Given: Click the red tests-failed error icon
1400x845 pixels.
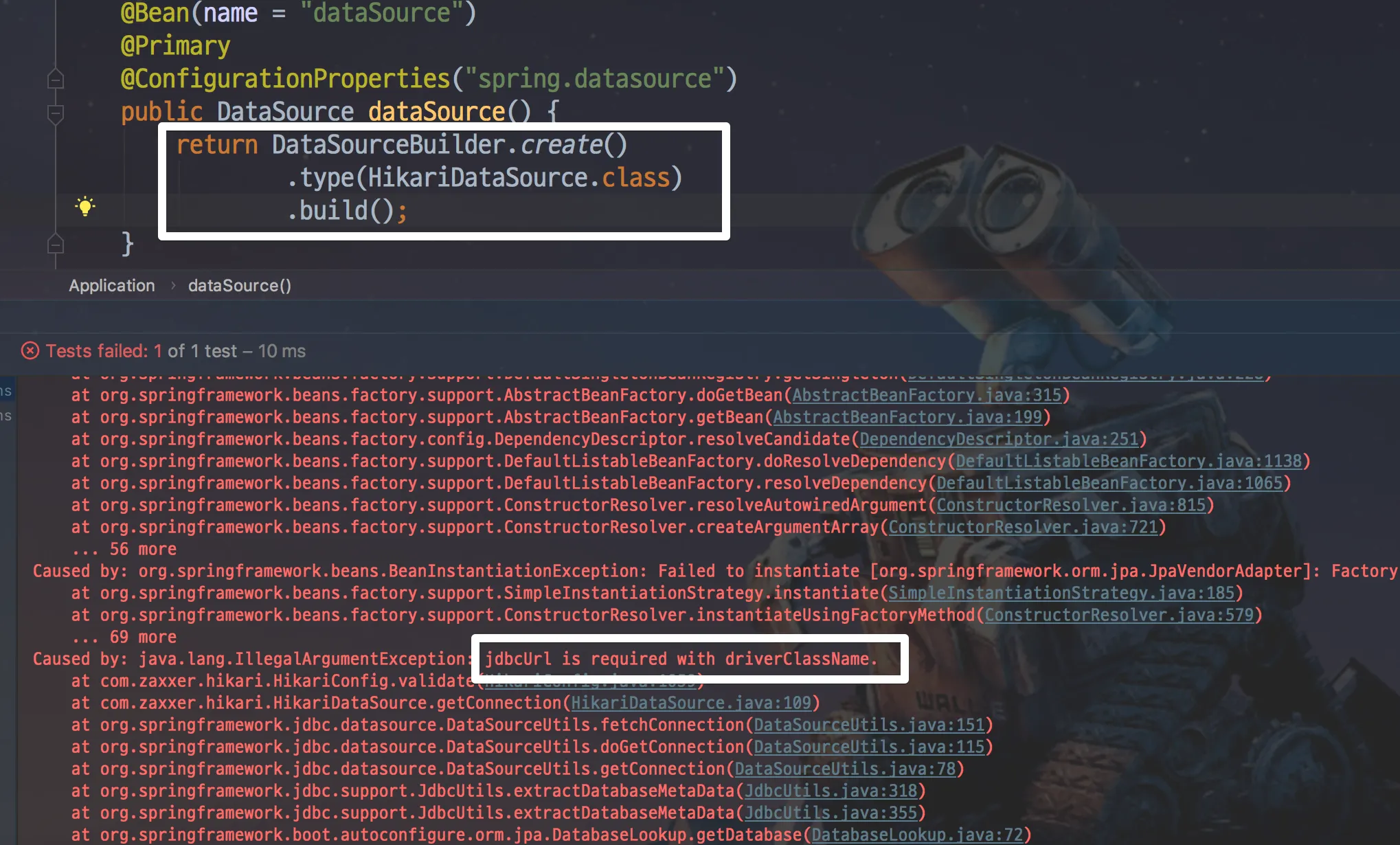Looking at the screenshot, I should (30, 351).
